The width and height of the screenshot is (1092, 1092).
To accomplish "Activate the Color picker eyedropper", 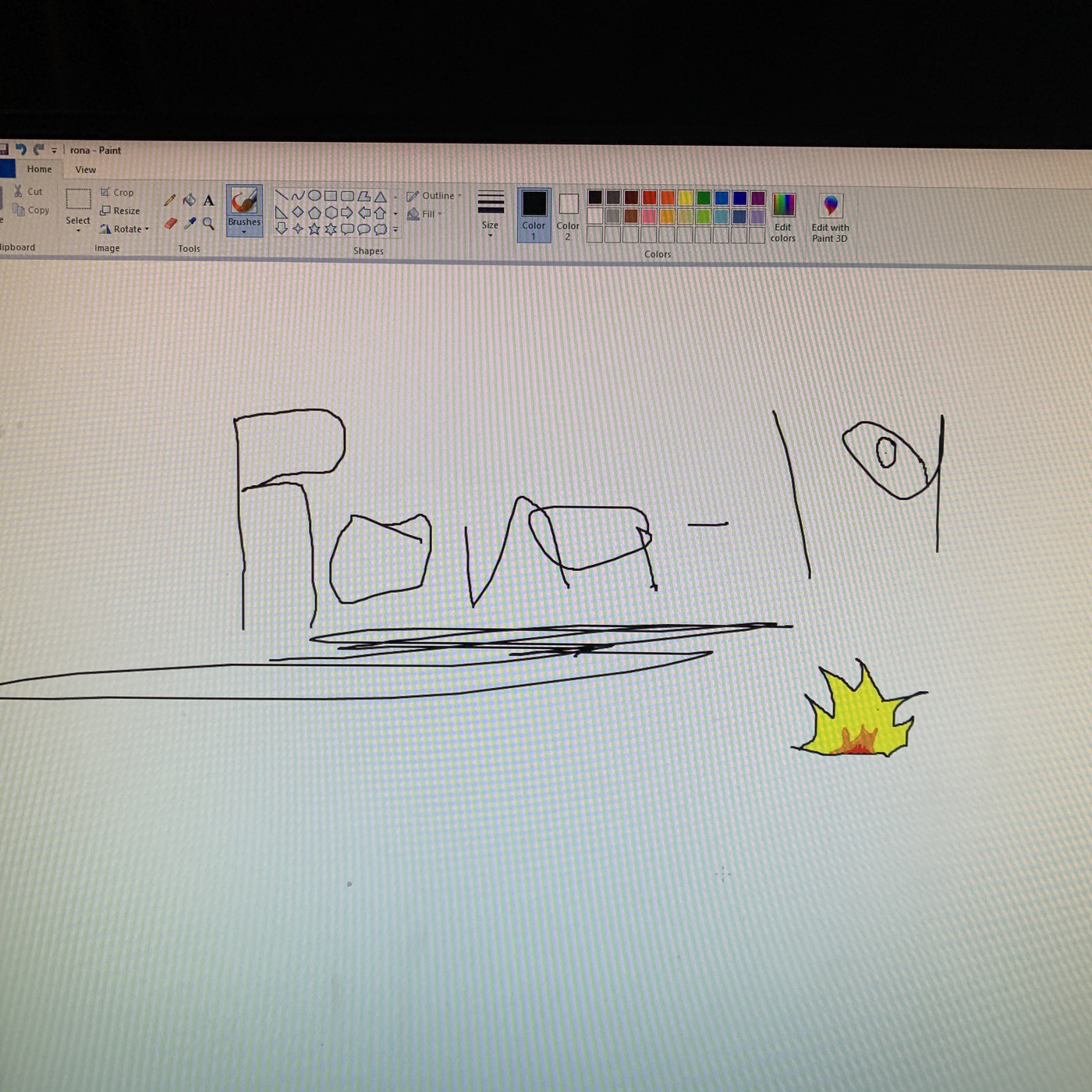I will (190, 224).
